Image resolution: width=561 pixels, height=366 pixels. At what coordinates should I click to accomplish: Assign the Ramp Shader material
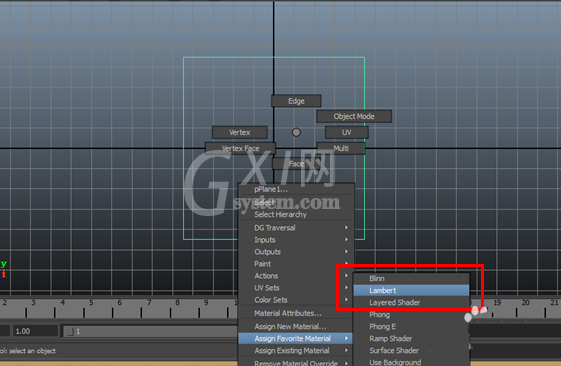pyautogui.click(x=411, y=338)
